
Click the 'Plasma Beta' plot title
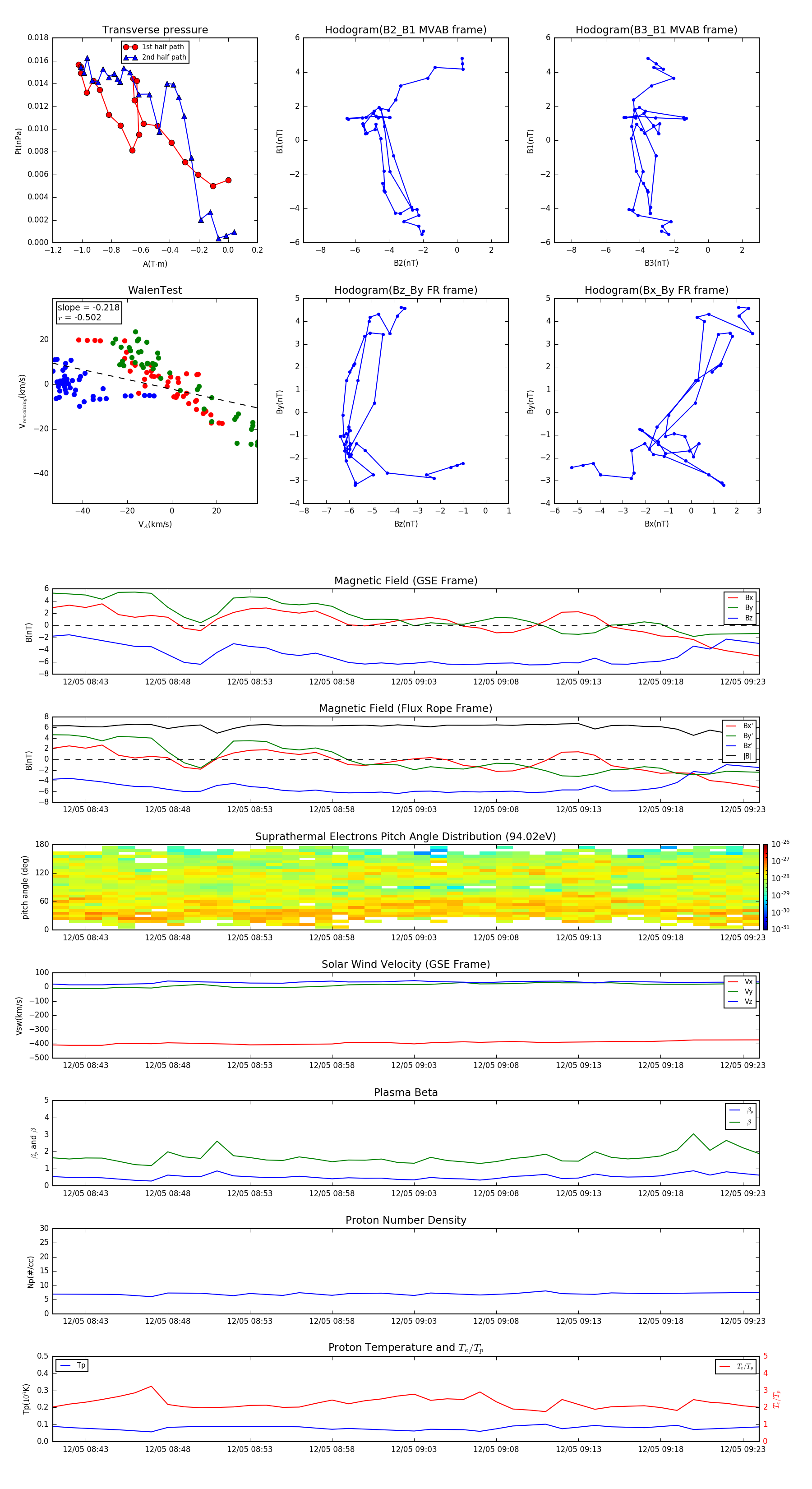click(x=406, y=1092)
